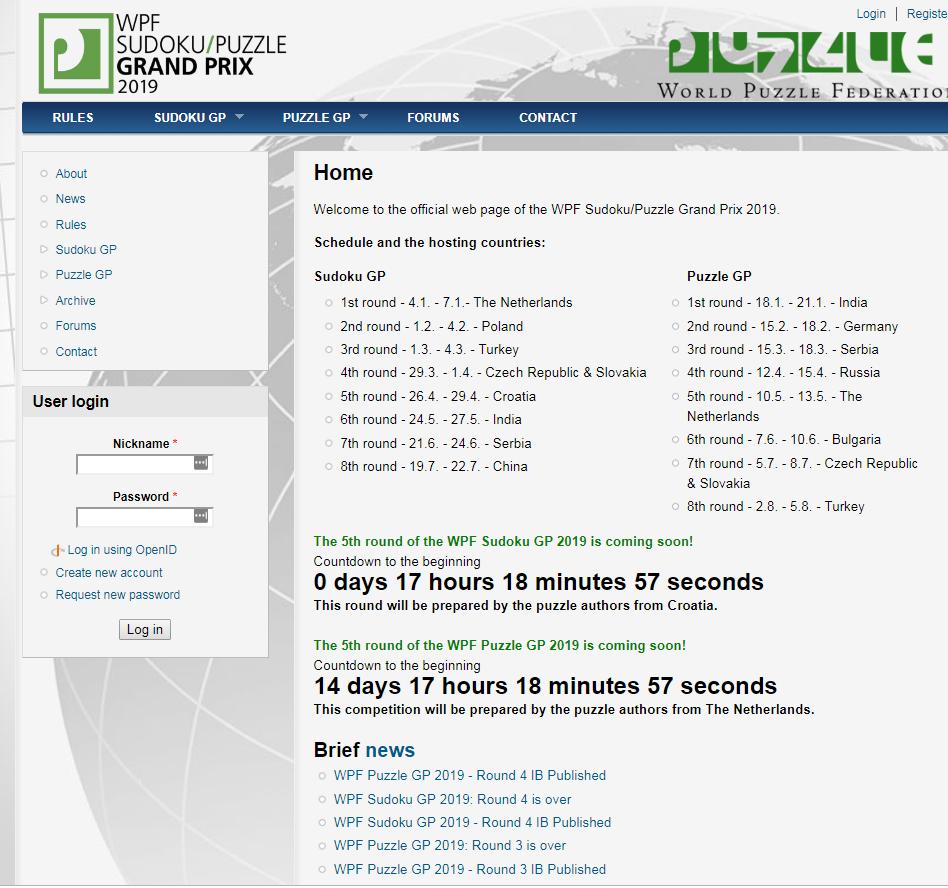Viewport: 948px width, 888px height.
Task: Click 'Schedule and the hosting countries:' text
Action: (x=429, y=242)
